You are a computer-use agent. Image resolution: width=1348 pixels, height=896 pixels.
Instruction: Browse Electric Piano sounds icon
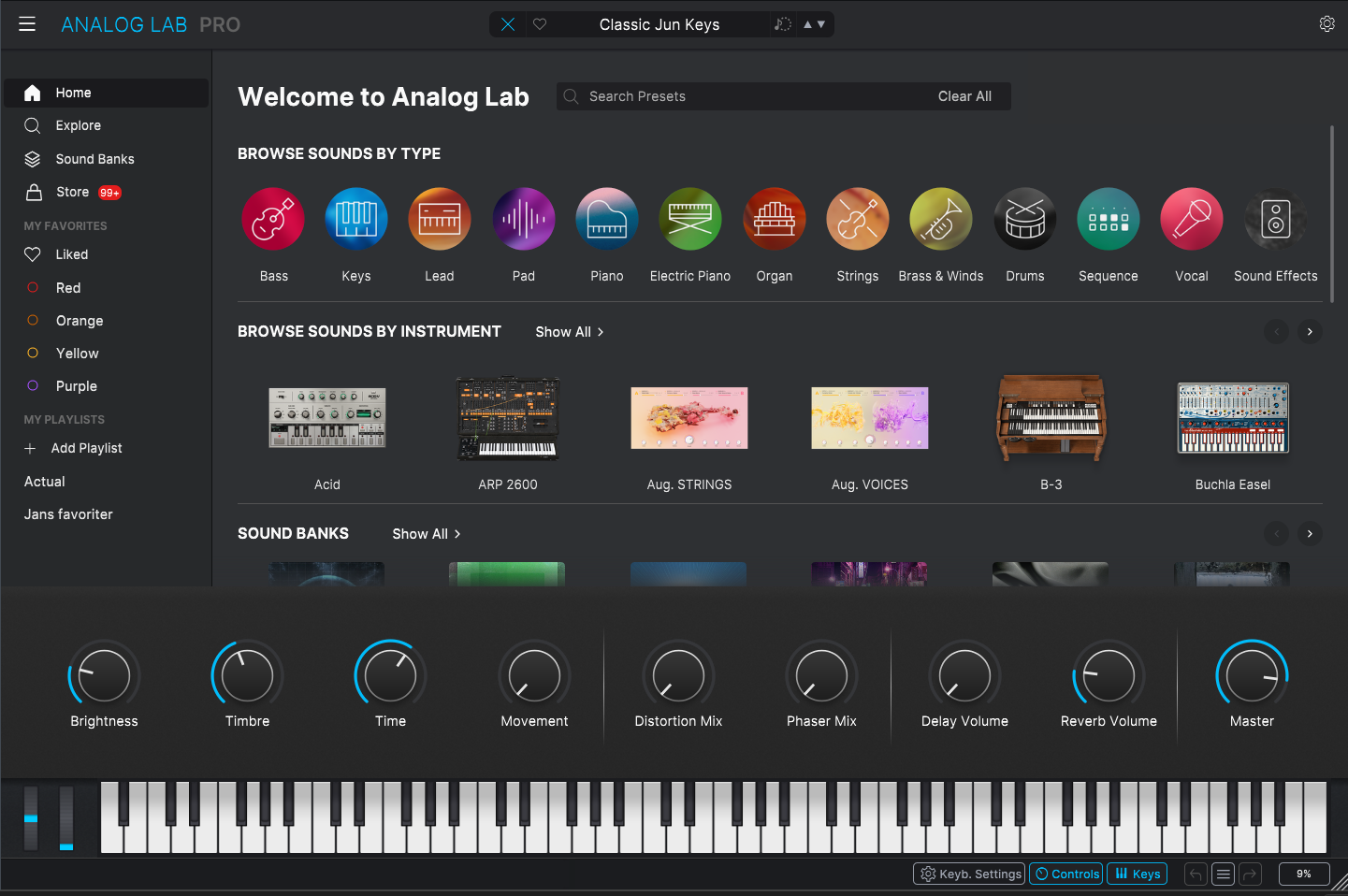(x=690, y=219)
